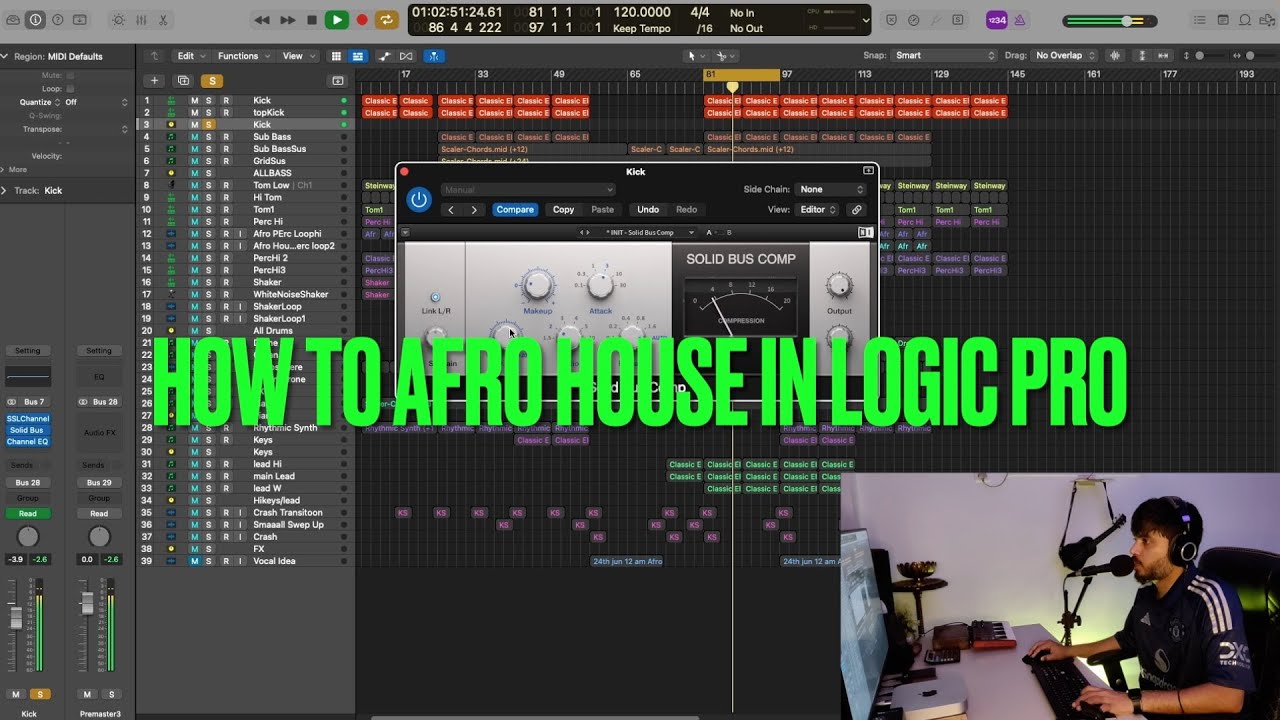The image size is (1280, 720).
Task: Toggle the metronome click icon
Action: click(1020, 20)
